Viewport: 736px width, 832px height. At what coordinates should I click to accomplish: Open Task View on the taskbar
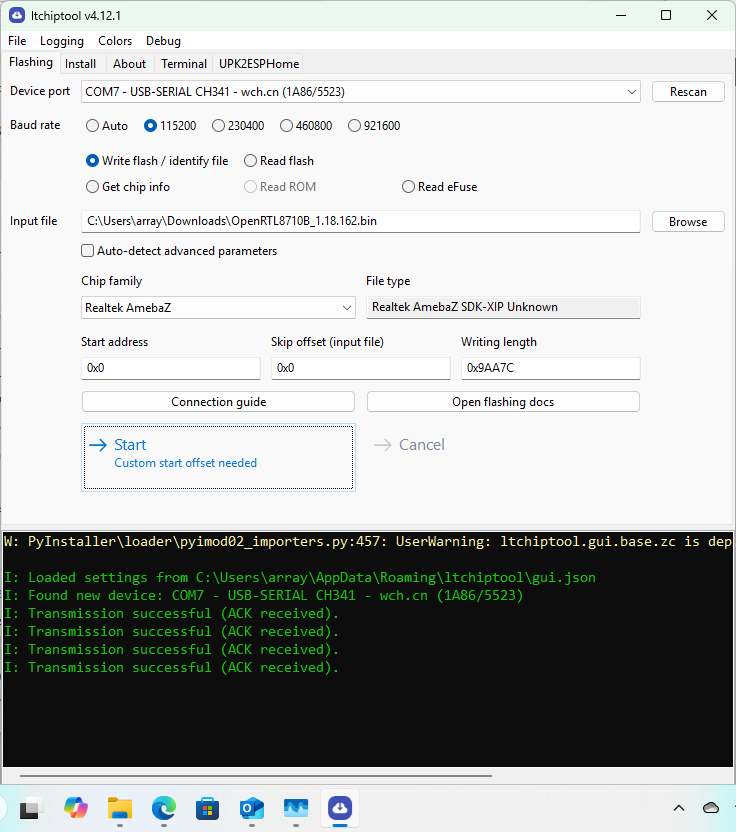click(x=29, y=809)
